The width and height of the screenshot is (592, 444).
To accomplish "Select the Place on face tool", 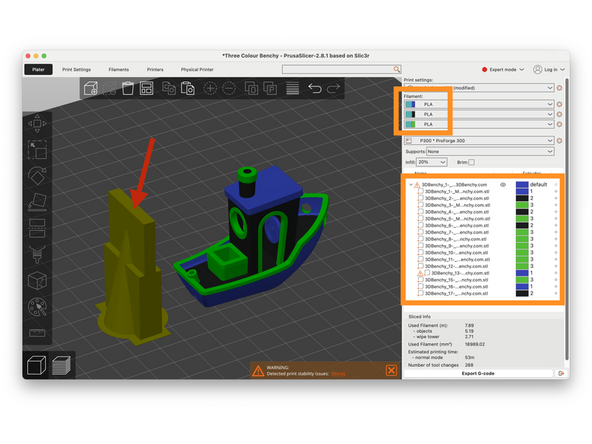I will 37,202.
